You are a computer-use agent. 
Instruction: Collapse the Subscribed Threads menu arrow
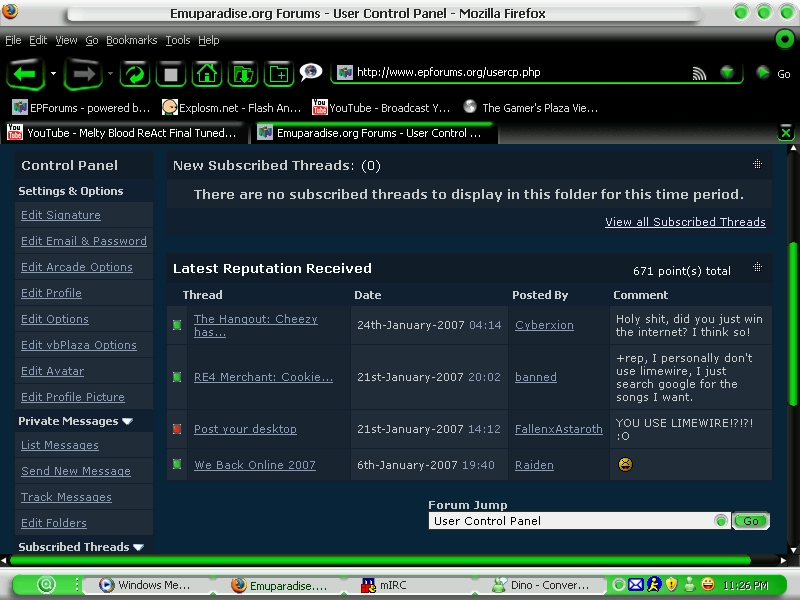point(138,547)
